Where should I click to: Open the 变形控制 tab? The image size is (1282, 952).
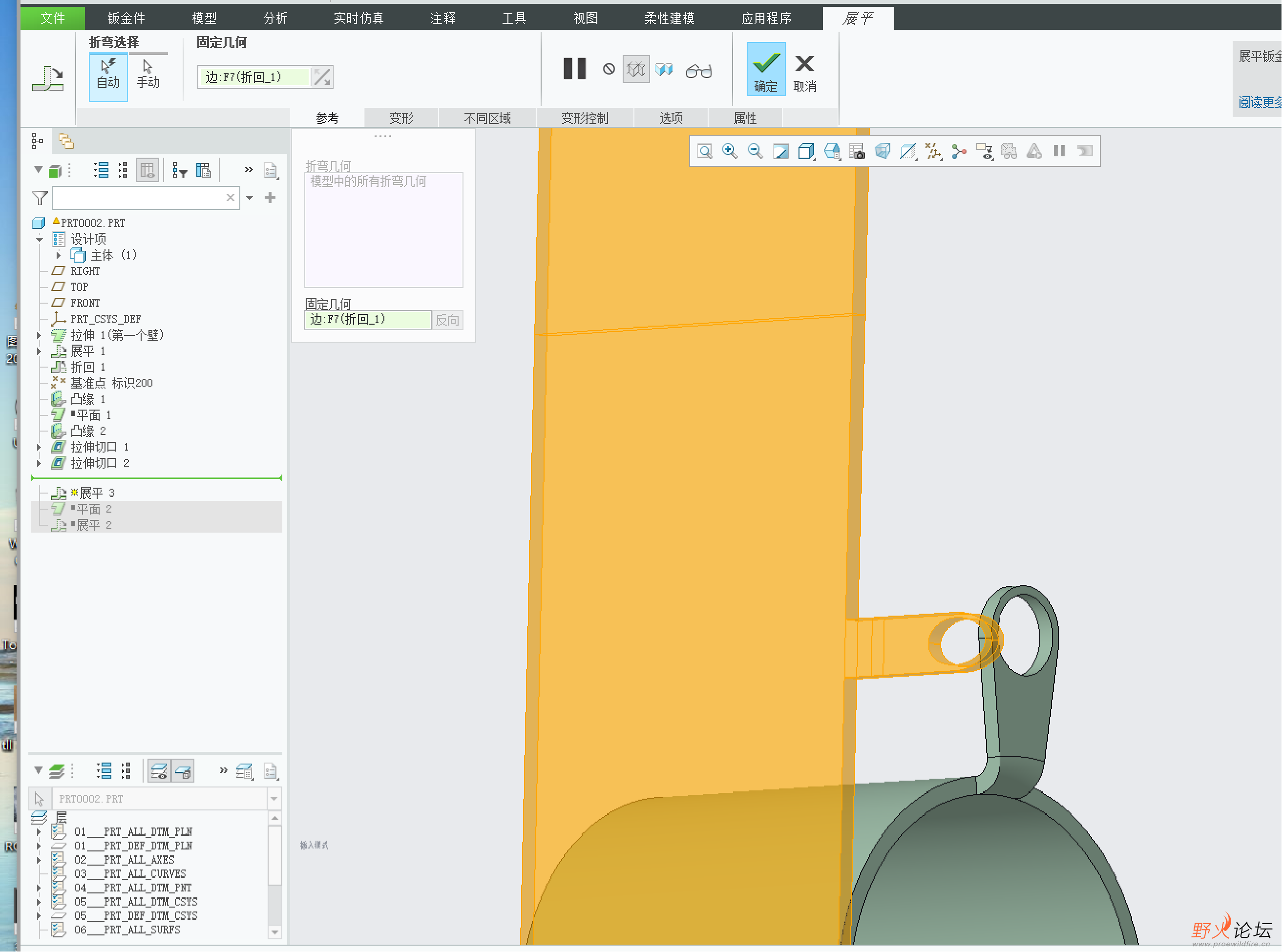pyautogui.click(x=584, y=118)
